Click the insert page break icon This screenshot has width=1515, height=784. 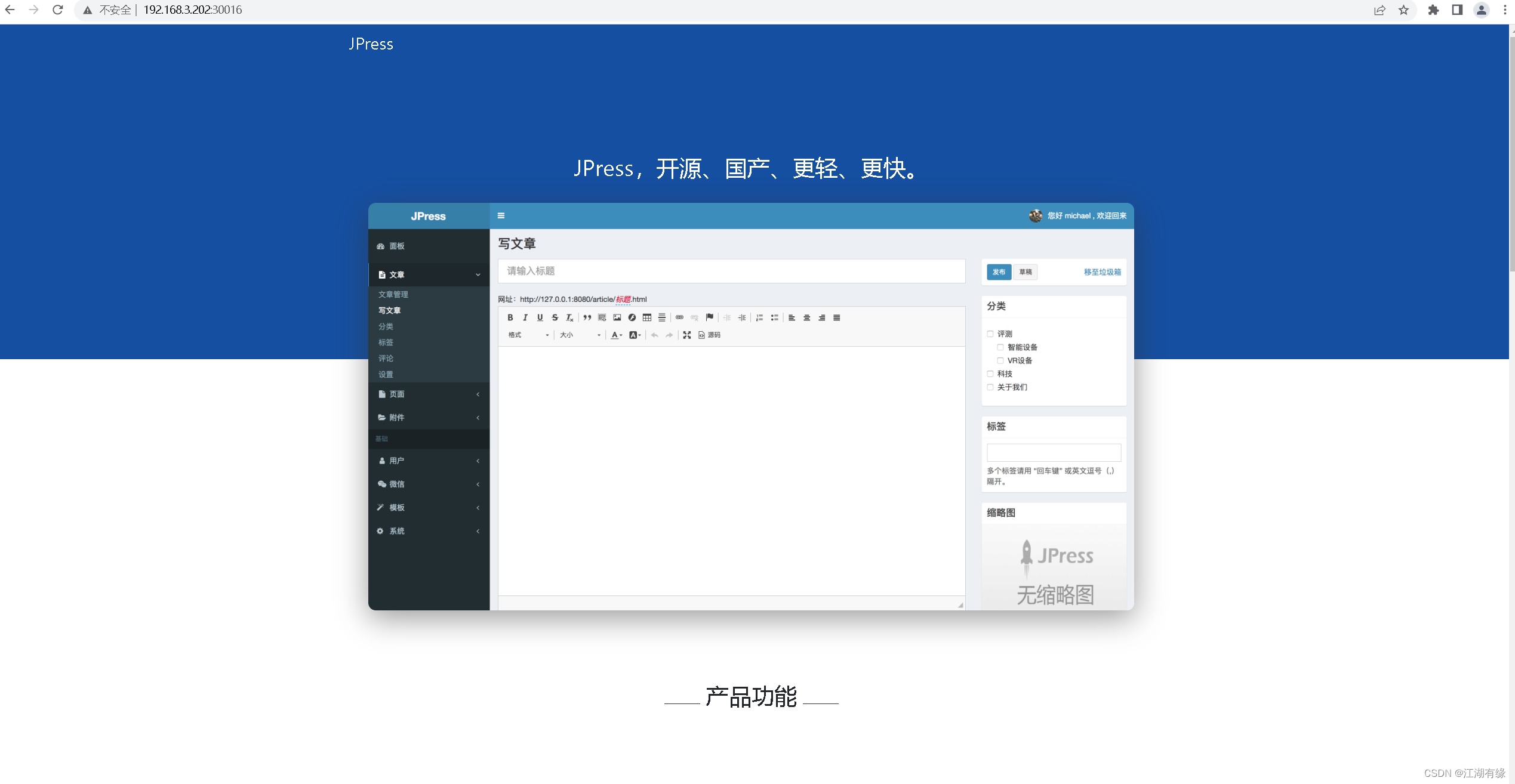602,317
